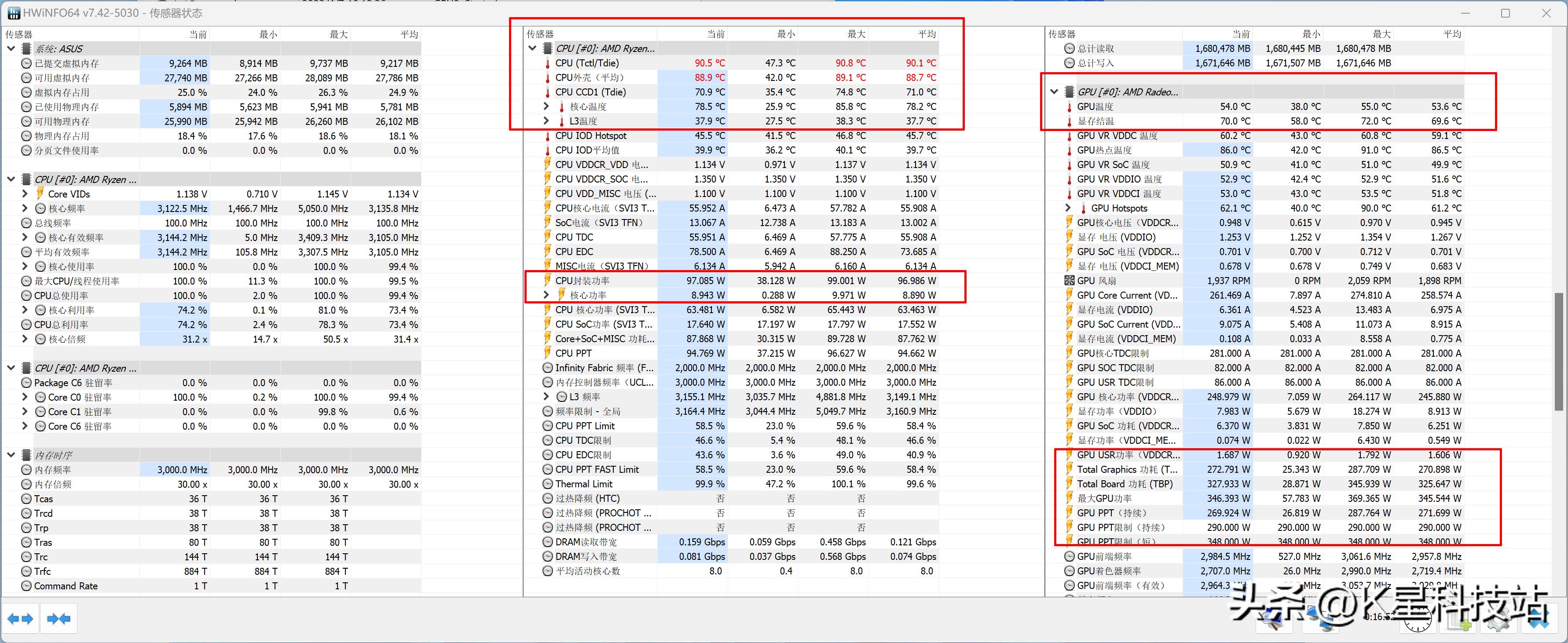The image size is (1568, 643).
Task: Click the lightning bolt icon beside CPU封装功率
Action: click(x=548, y=281)
